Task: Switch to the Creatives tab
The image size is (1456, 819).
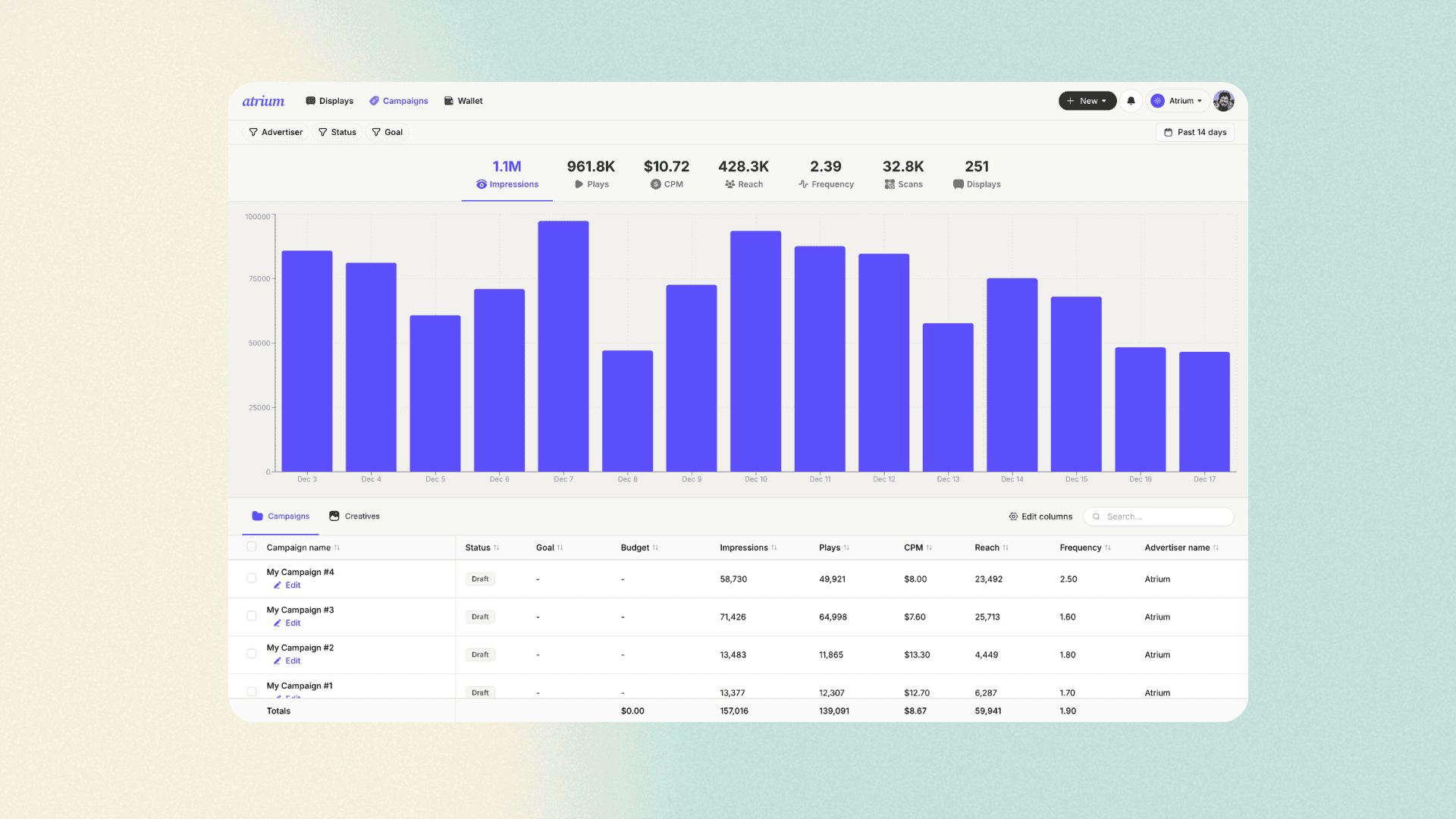Action: coord(354,516)
